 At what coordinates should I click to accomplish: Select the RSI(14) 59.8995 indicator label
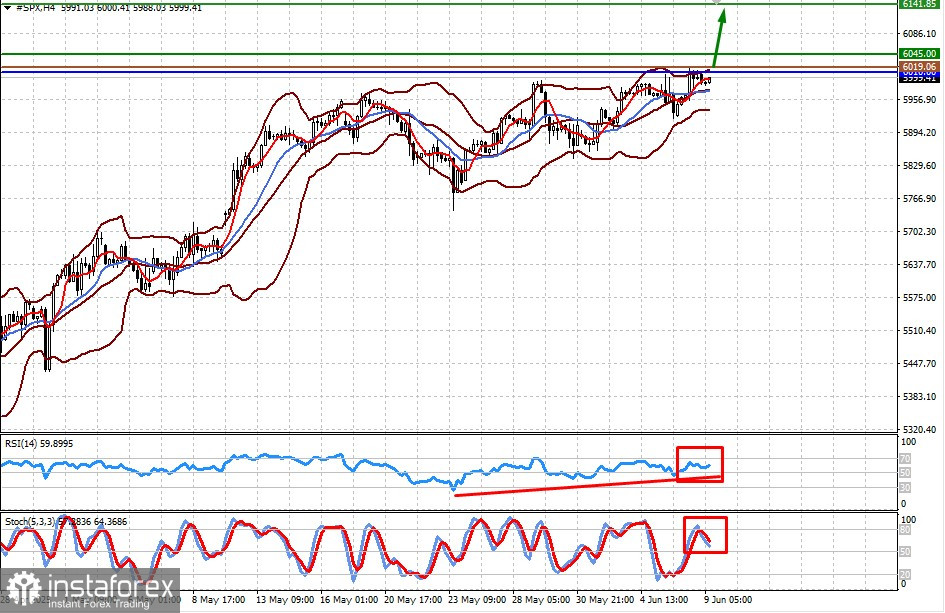pyautogui.click(x=39, y=444)
